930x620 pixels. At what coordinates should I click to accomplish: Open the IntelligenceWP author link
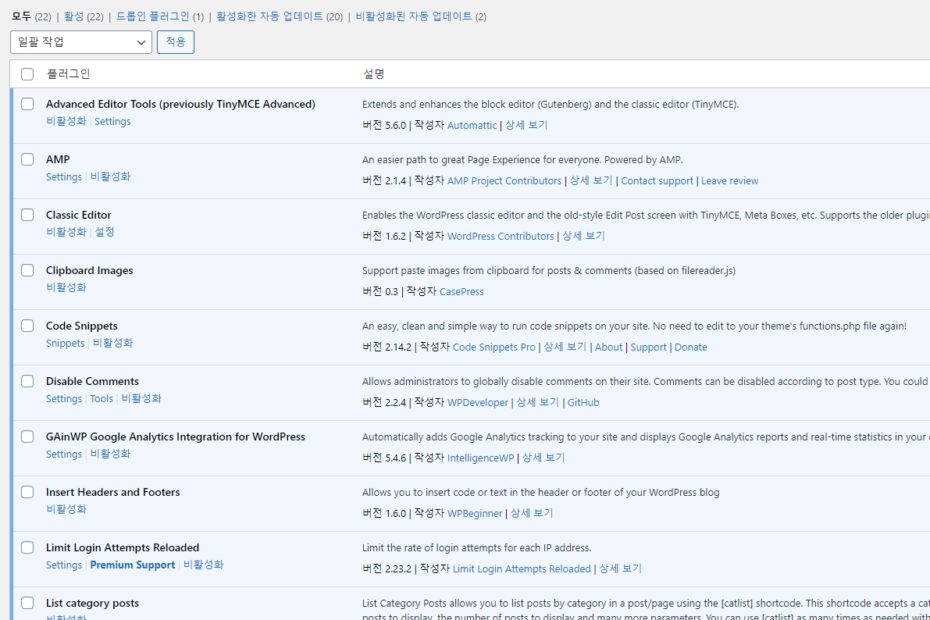coord(480,458)
